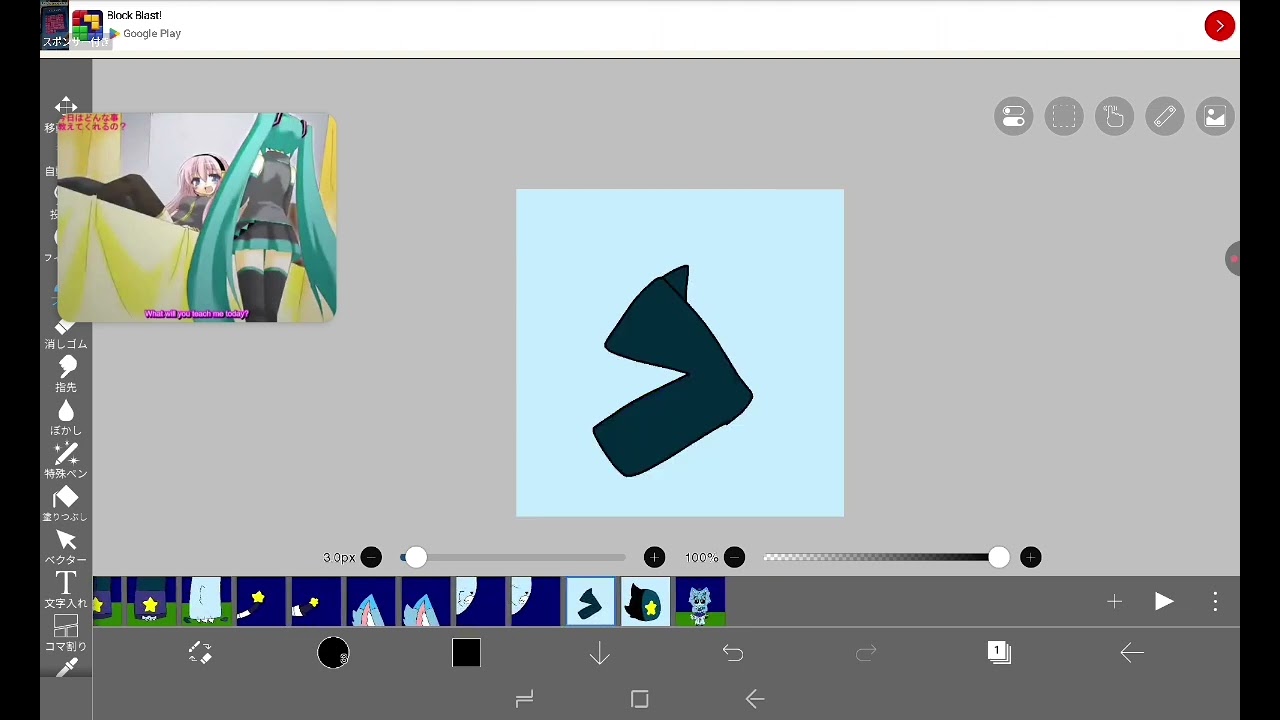
Task: Undo the last stroke
Action: 733,653
